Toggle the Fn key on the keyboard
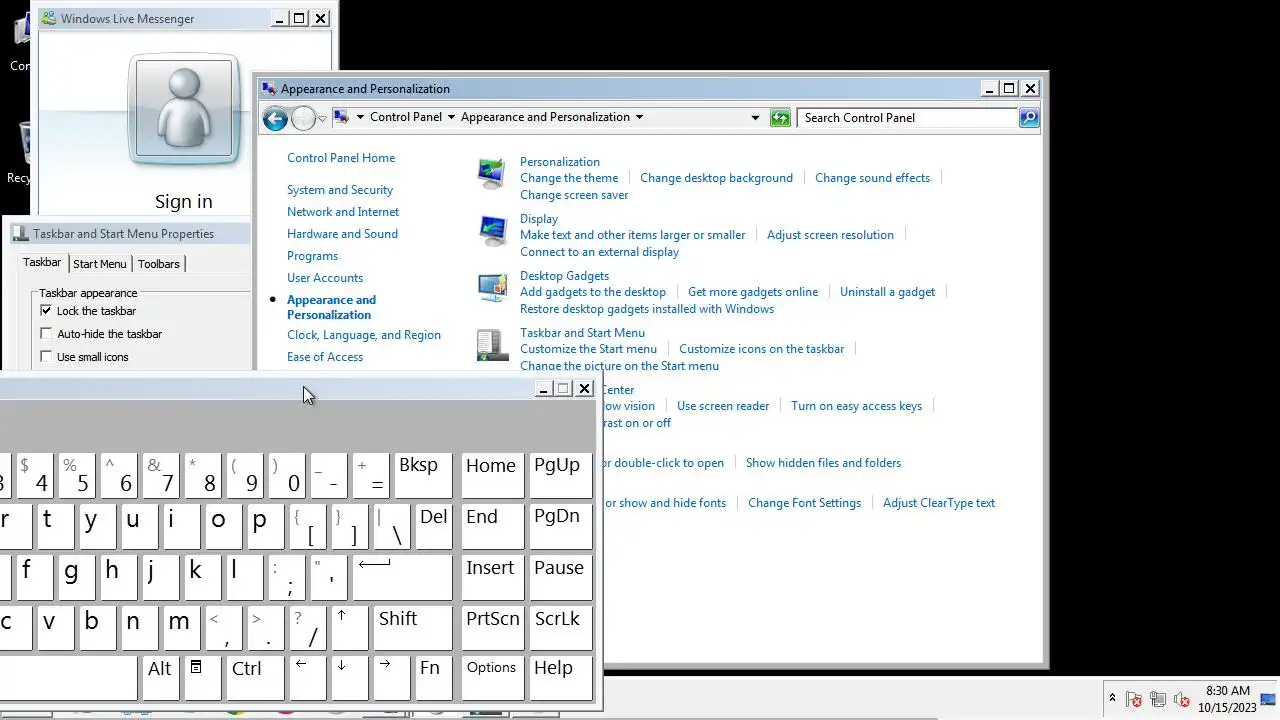The width and height of the screenshot is (1280, 720). click(434, 678)
